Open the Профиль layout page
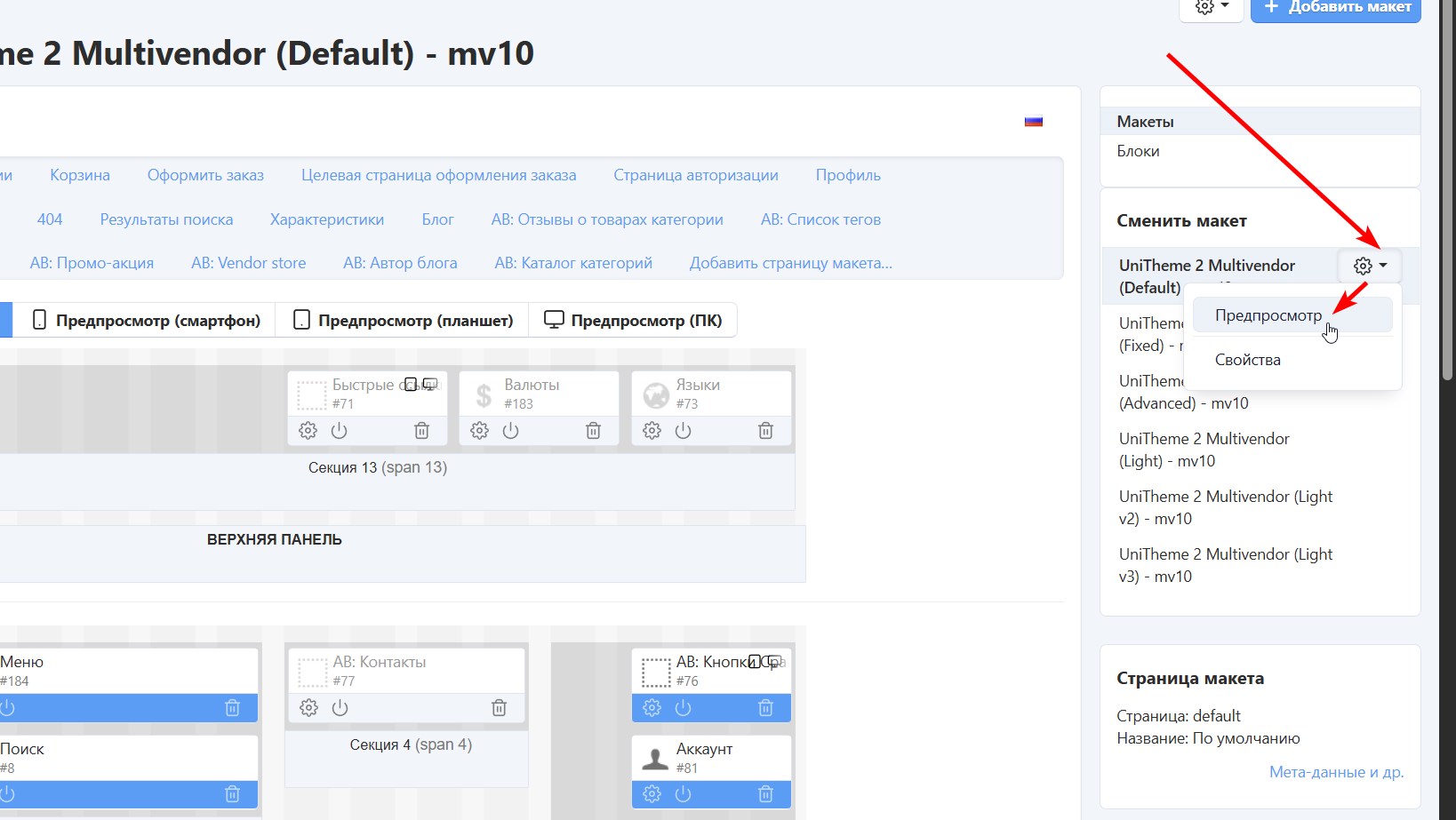The height and width of the screenshot is (820, 1456). click(848, 175)
